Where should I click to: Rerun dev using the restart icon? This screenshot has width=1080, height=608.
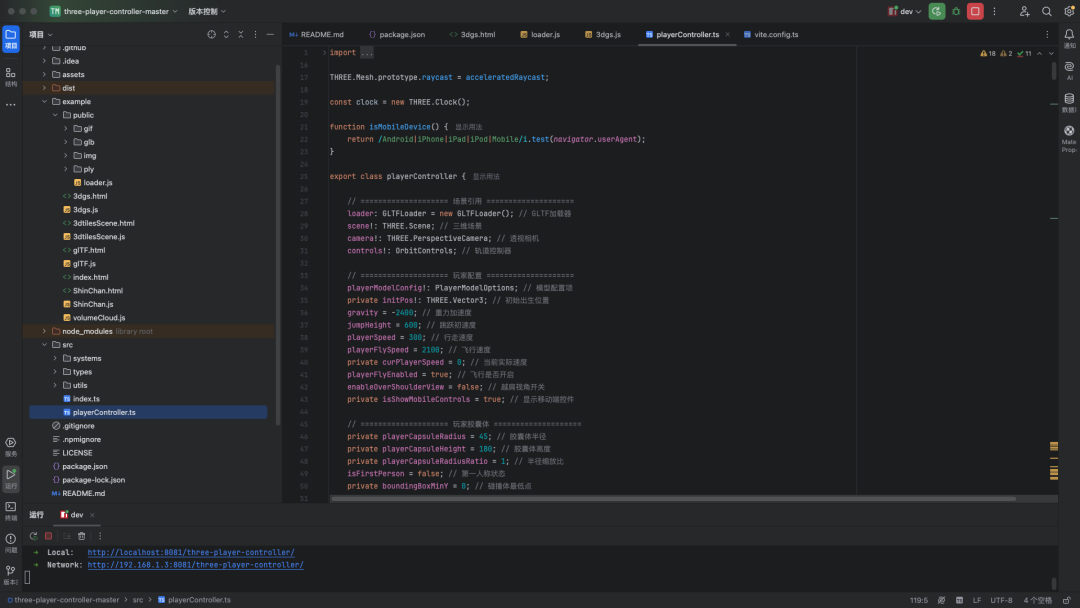pos(33,536)
